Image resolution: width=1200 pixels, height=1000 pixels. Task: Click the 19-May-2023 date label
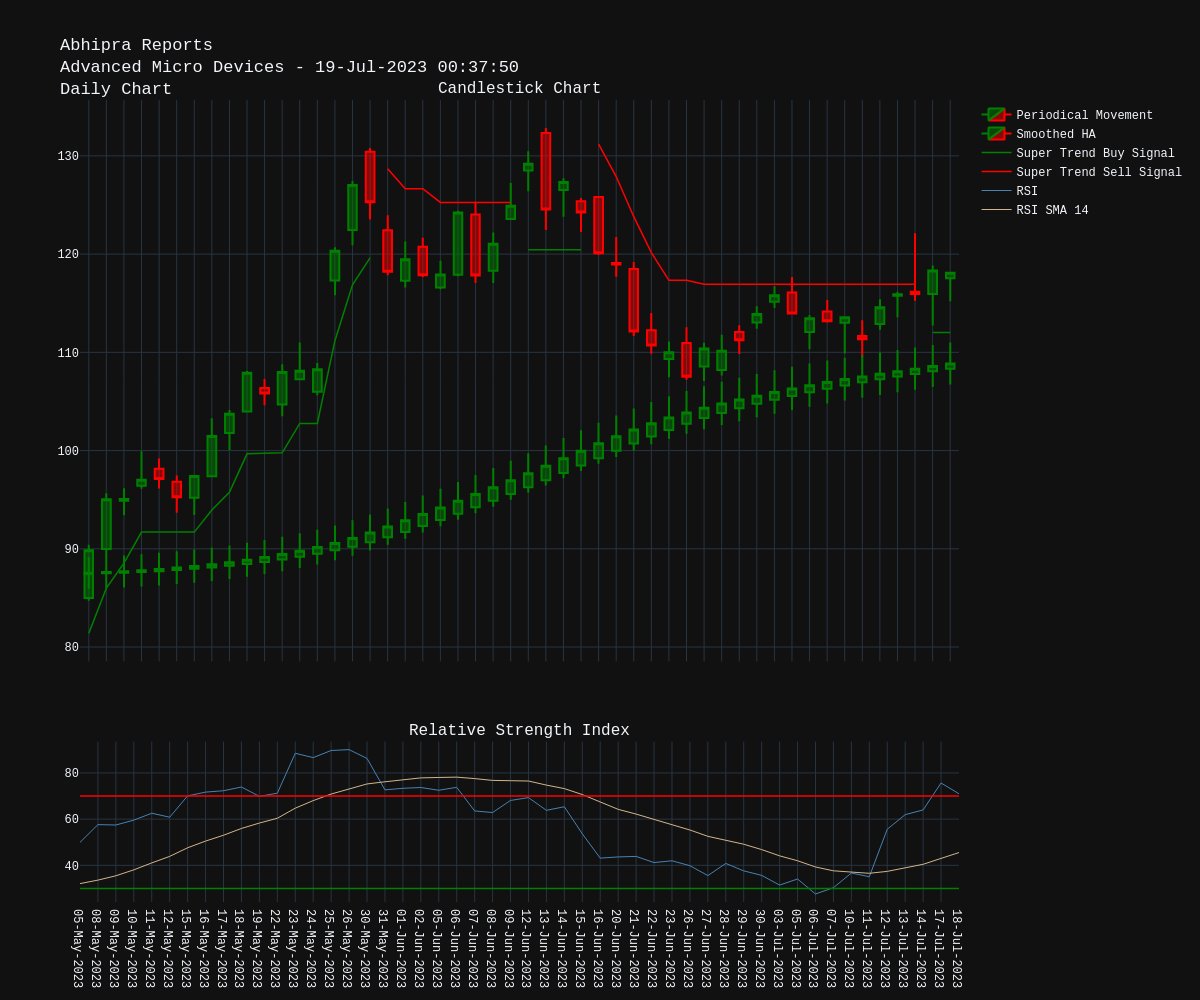[x=258, y=948]
